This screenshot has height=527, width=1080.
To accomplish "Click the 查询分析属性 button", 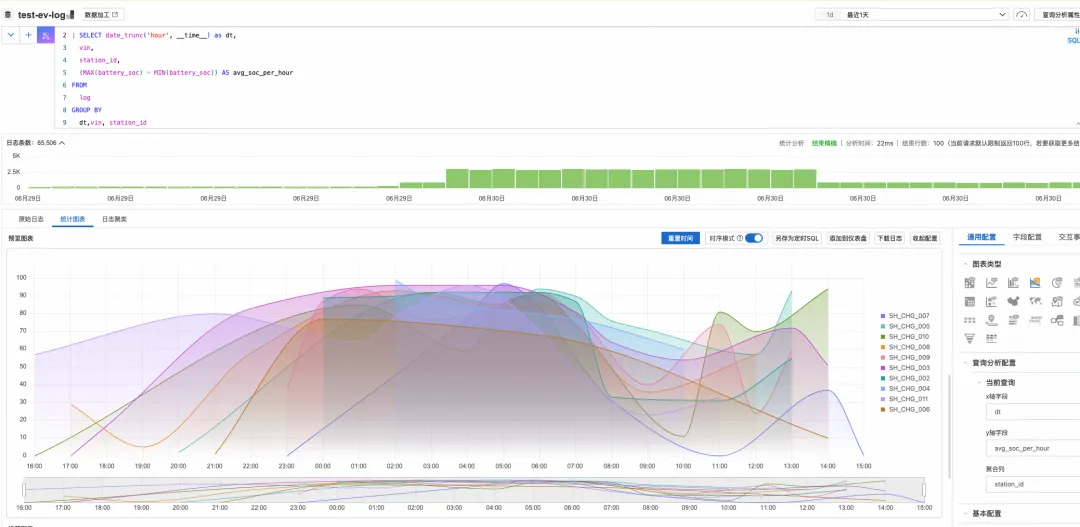I will (1057, 14).
